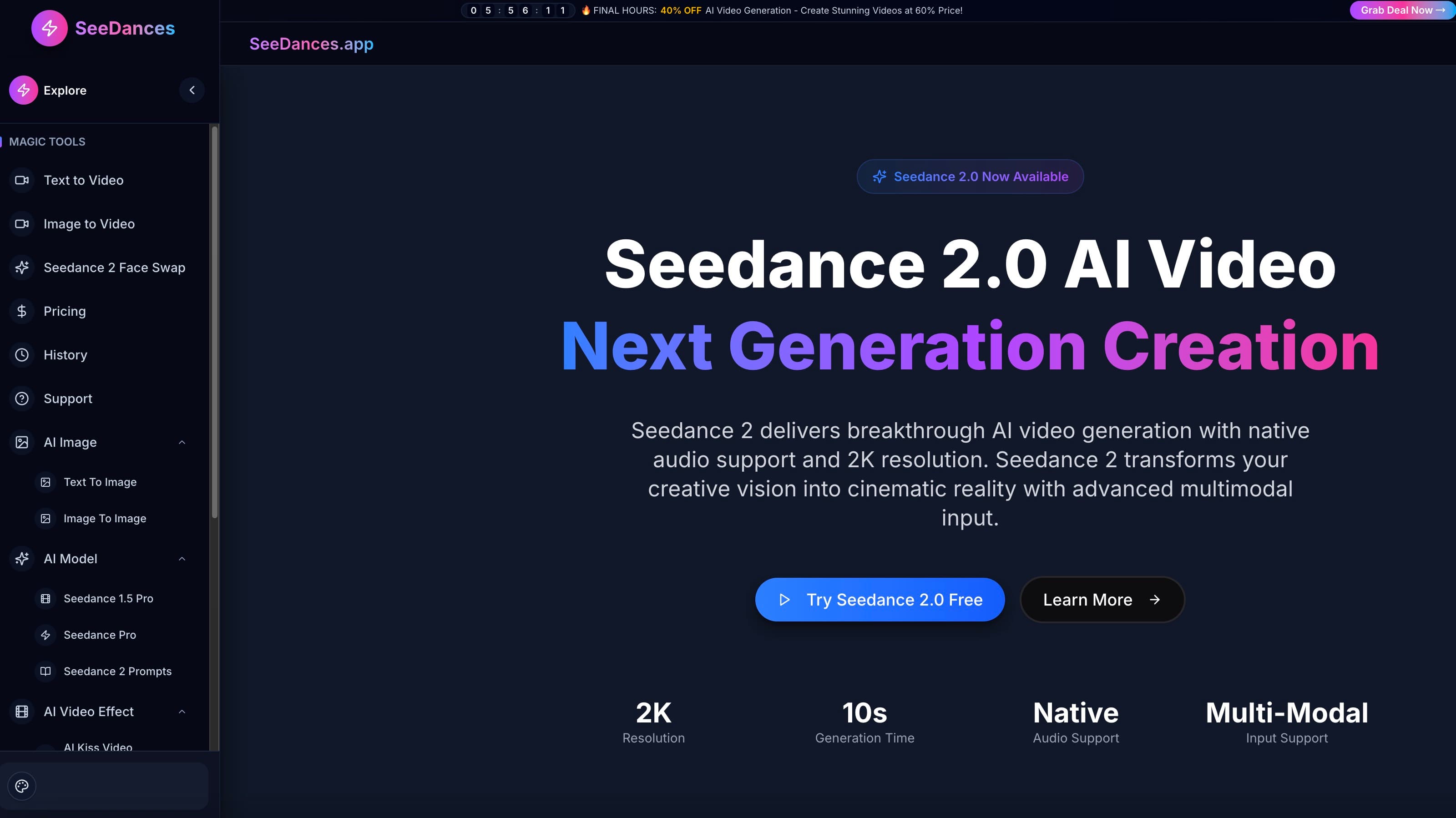Click the Try Seedance 2.0 Free button
The height and width of the screenshot is (818, 1456).
880,599
